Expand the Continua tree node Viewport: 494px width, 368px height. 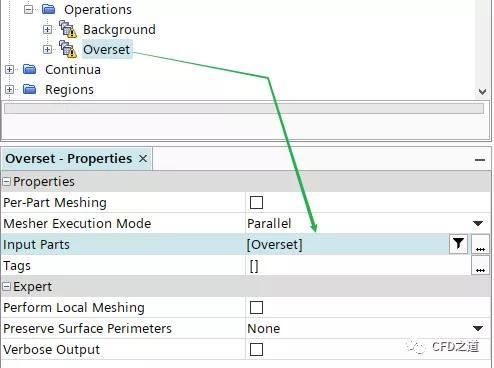click(x=10, y=69)
